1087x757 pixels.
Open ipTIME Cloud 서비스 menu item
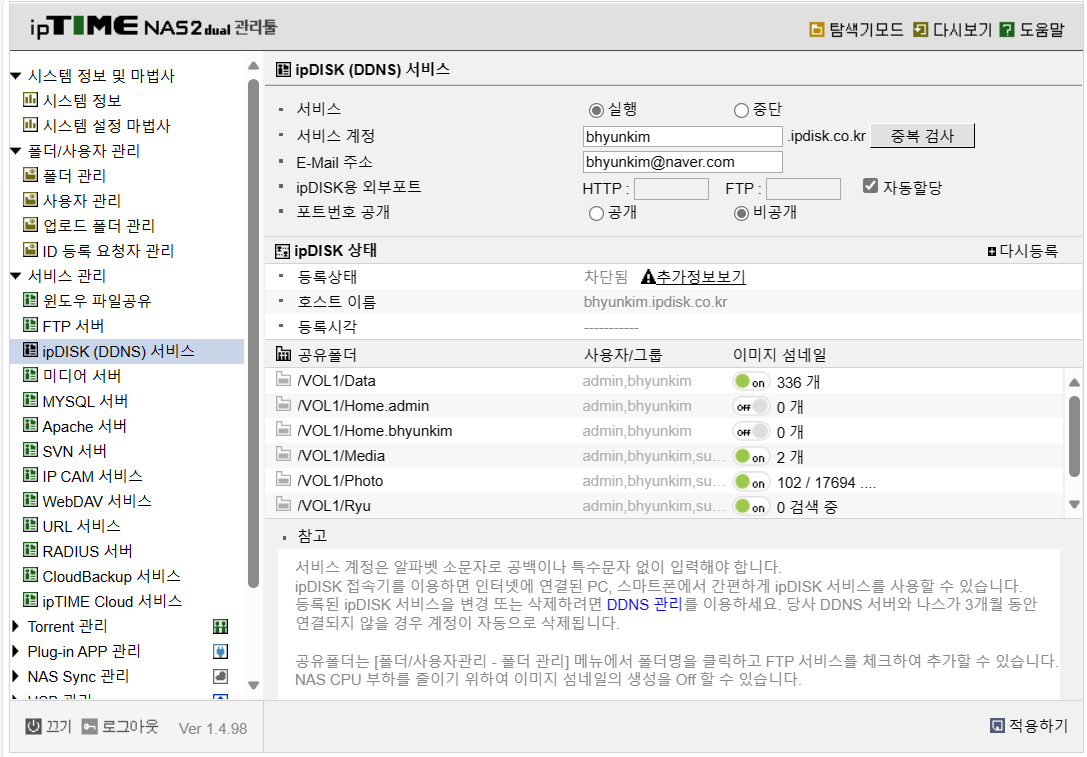[112, 600]
